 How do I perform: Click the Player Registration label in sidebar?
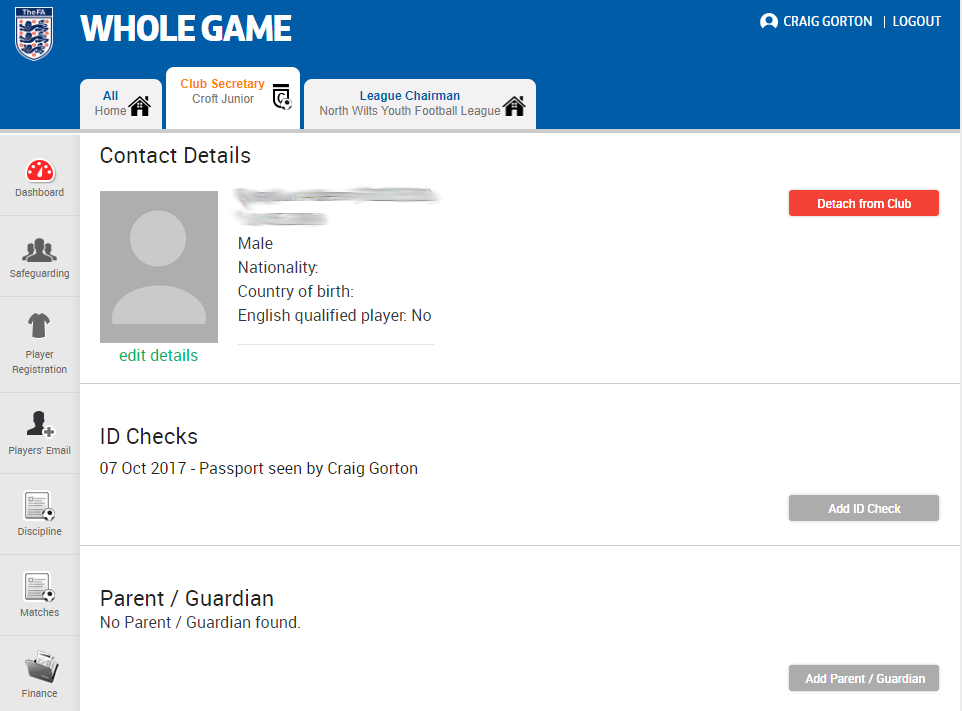click(39, 362)
